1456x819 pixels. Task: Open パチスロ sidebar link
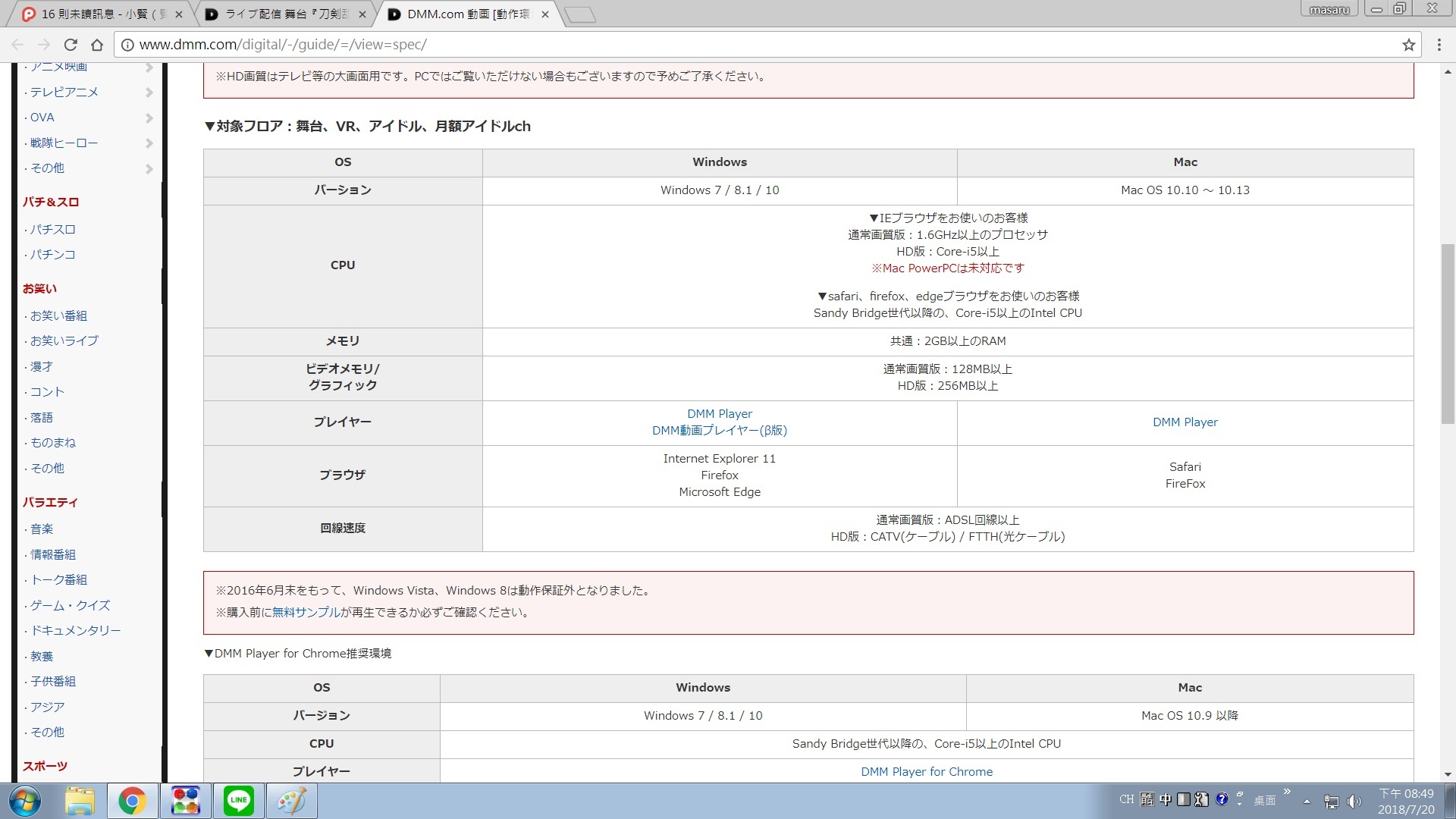[x=53, y=229]
